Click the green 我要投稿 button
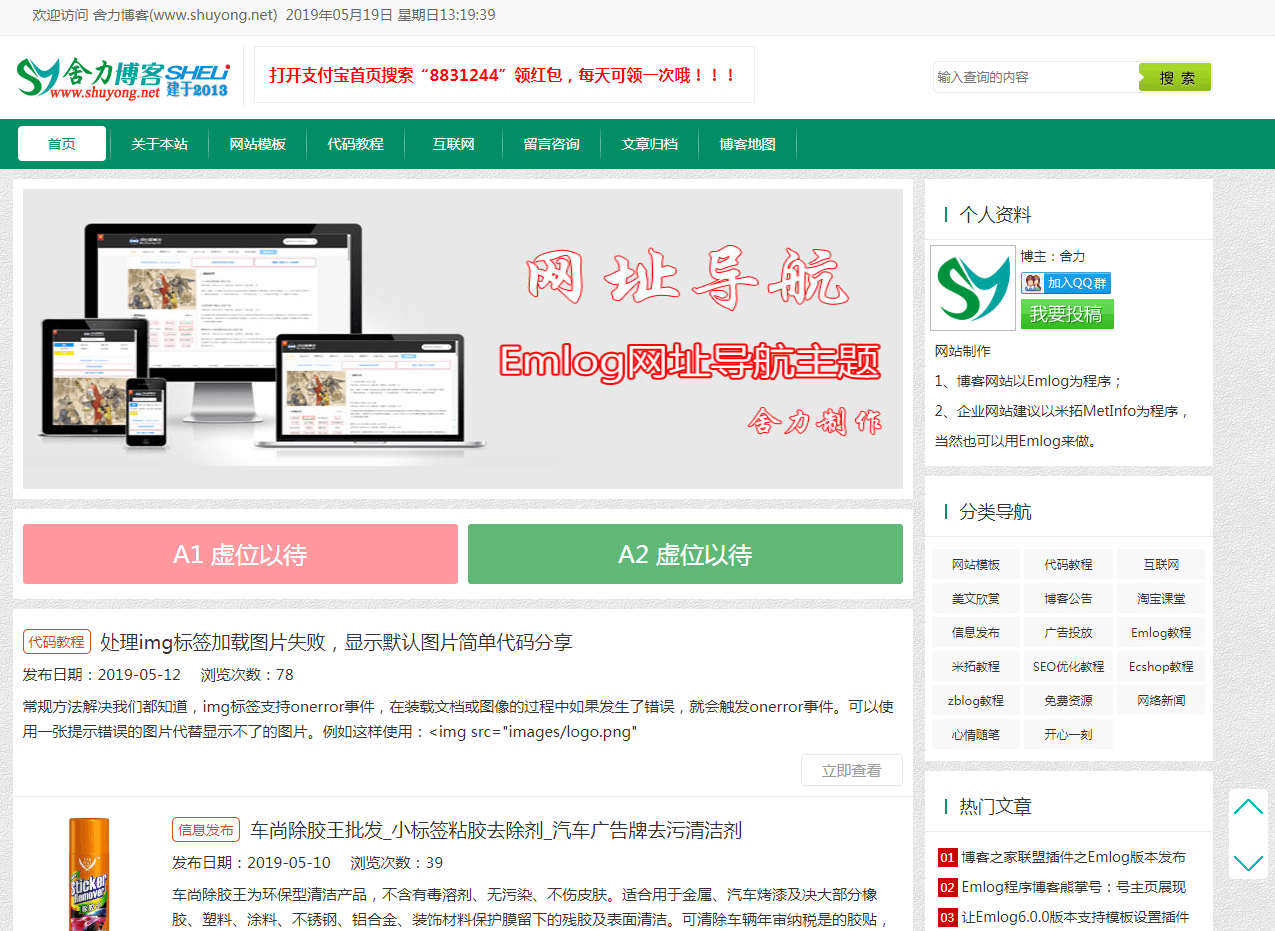 tap(1066, 314)
